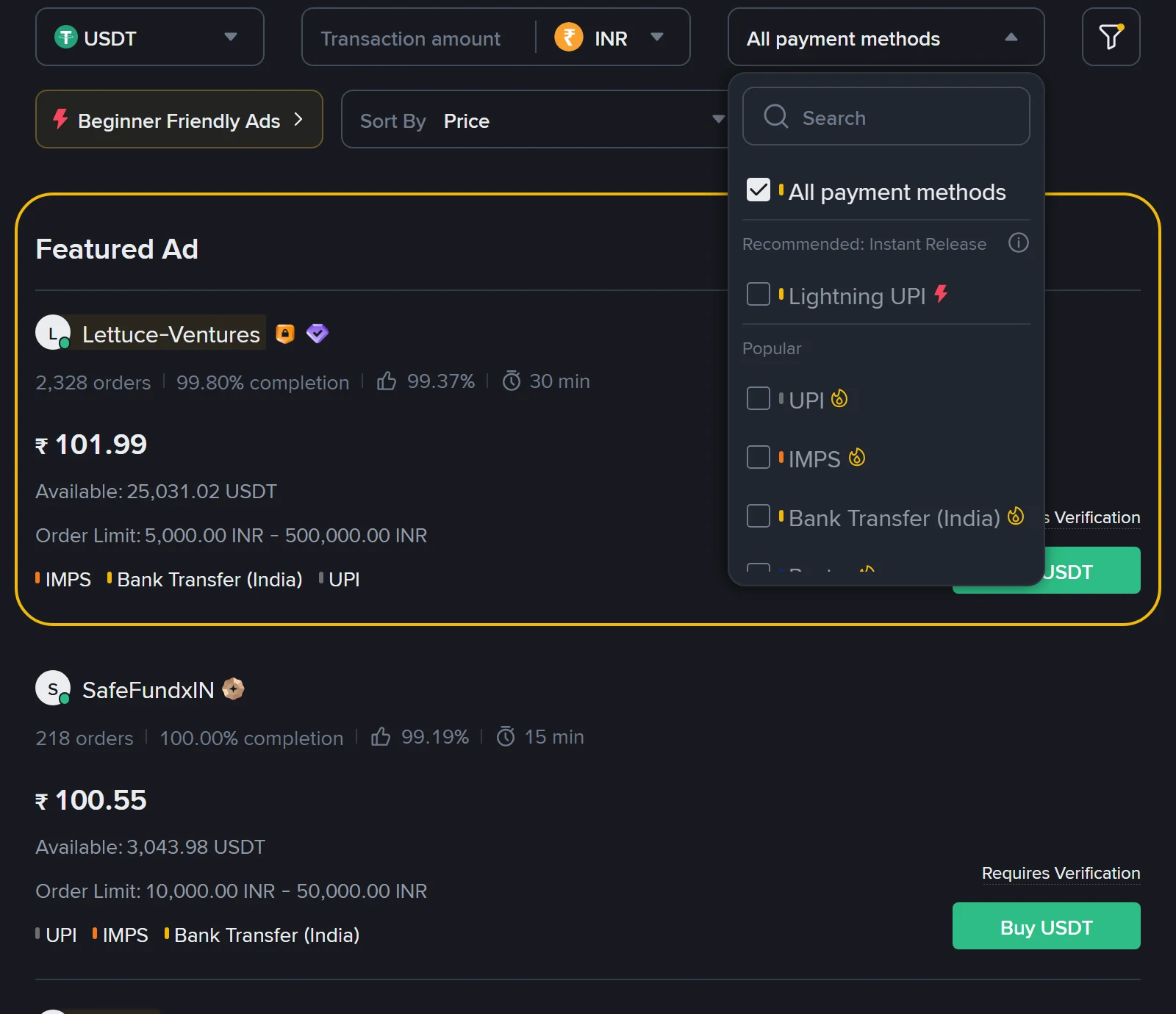Enable the IMPS payment checkbox

pos(759,457)
